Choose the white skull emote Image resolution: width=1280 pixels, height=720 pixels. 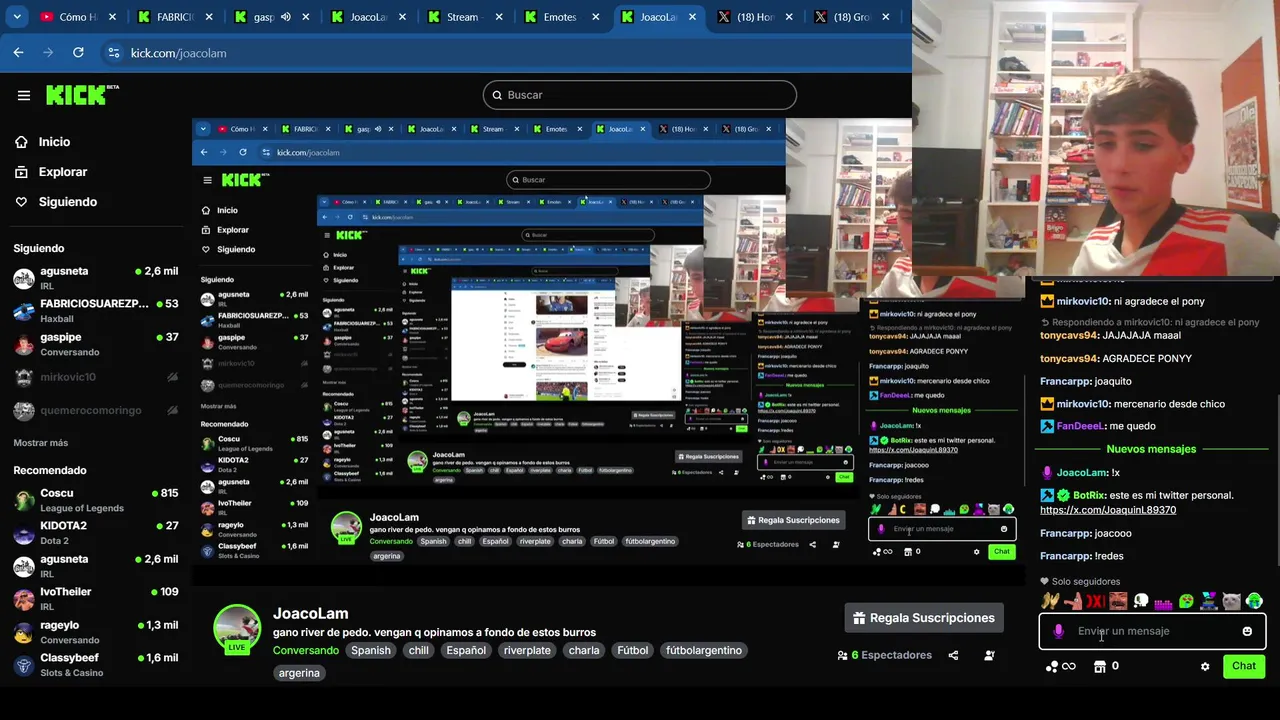(x=1141, y=601)
